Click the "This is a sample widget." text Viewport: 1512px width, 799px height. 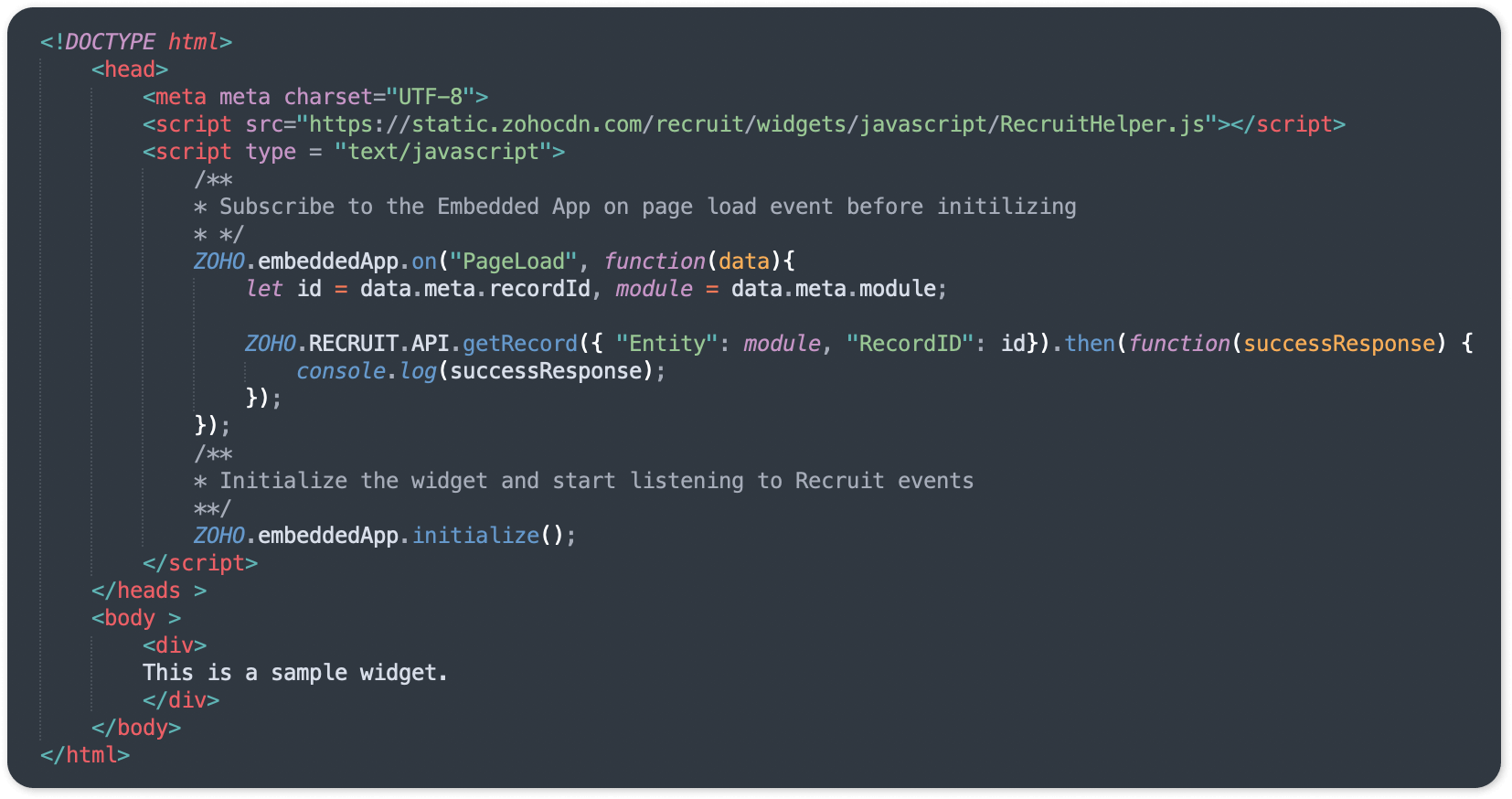coord(295,673)
